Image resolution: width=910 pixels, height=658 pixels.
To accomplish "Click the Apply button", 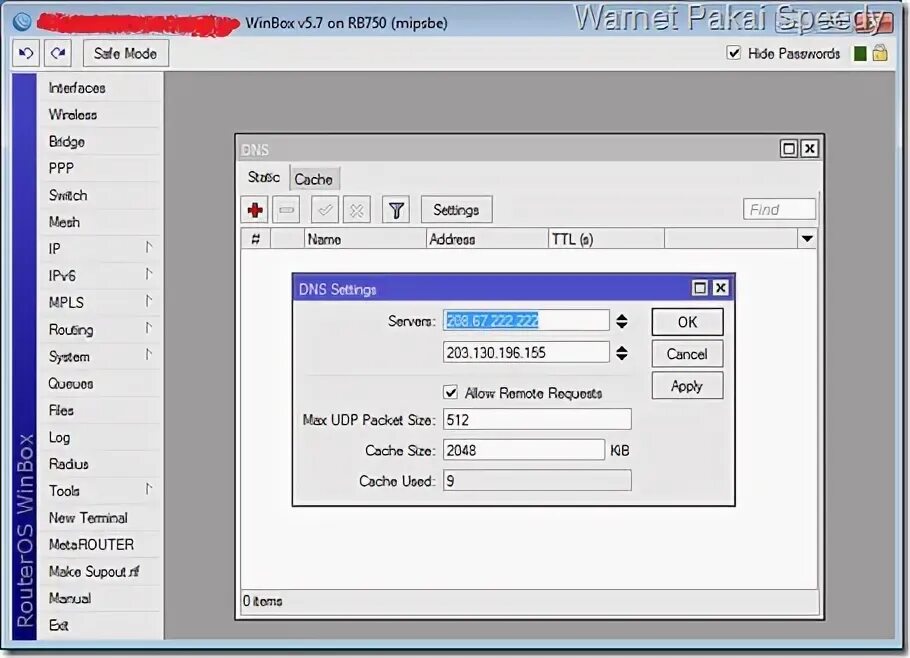I will tap(687, 386).
